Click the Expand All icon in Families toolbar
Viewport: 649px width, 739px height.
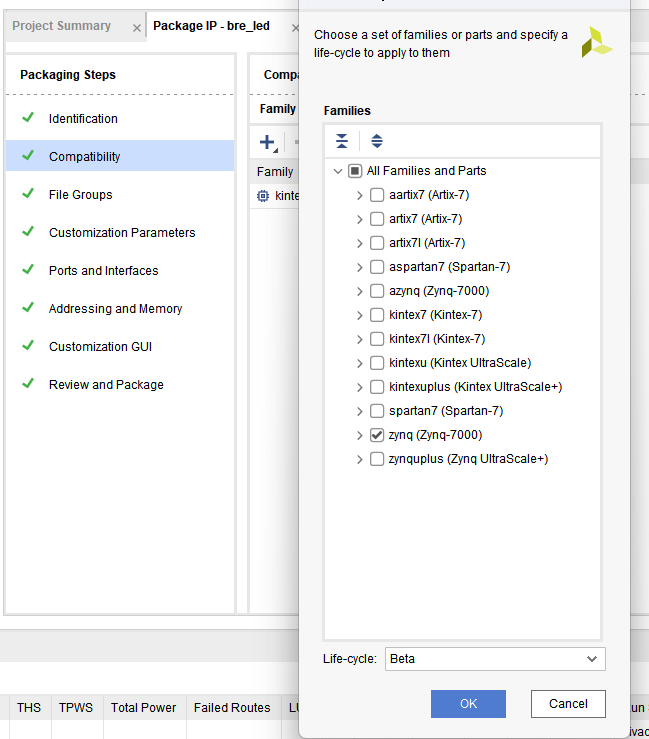[x=377, y=141]
